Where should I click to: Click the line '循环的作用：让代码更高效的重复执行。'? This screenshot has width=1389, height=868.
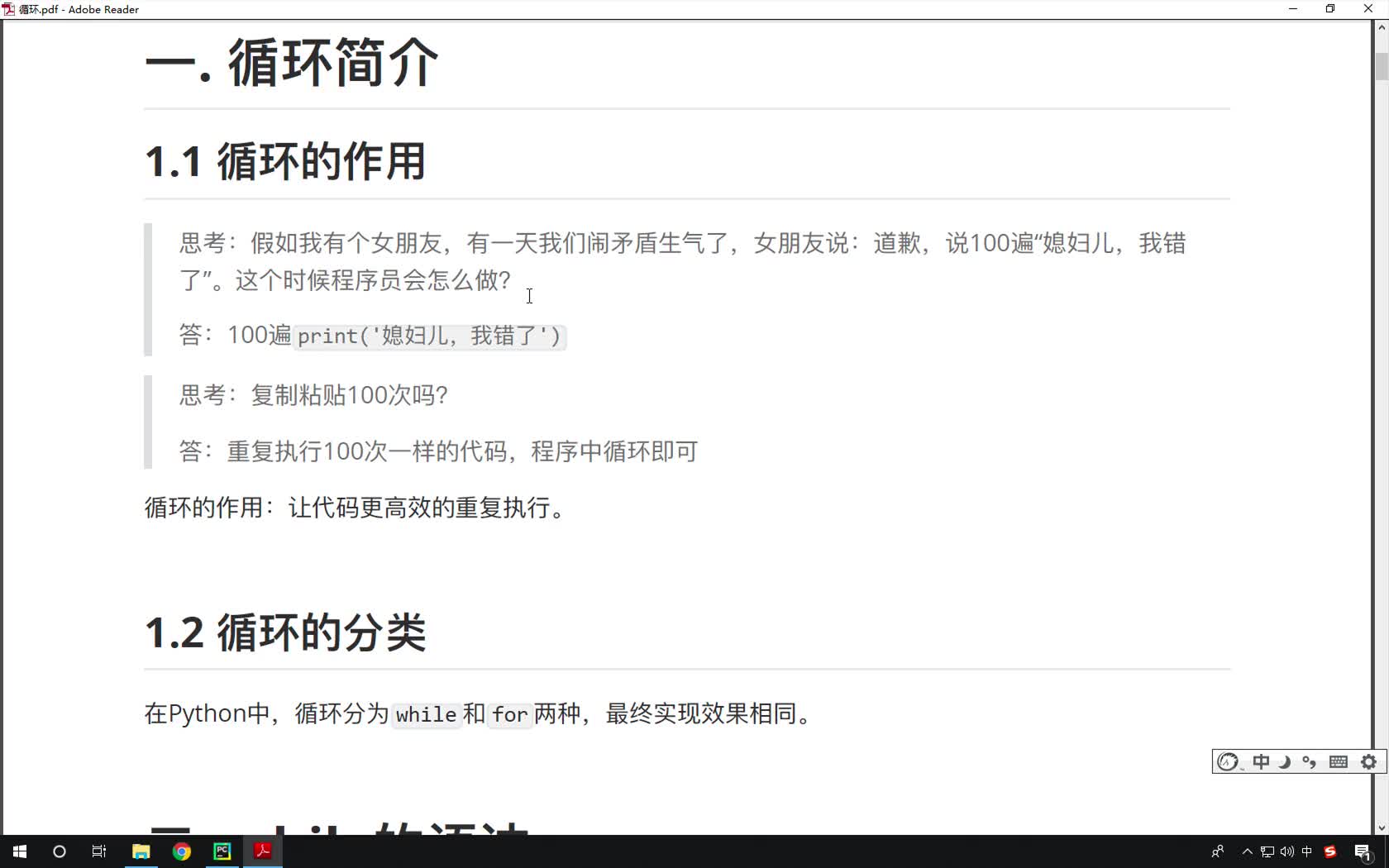tap(356, 508)
